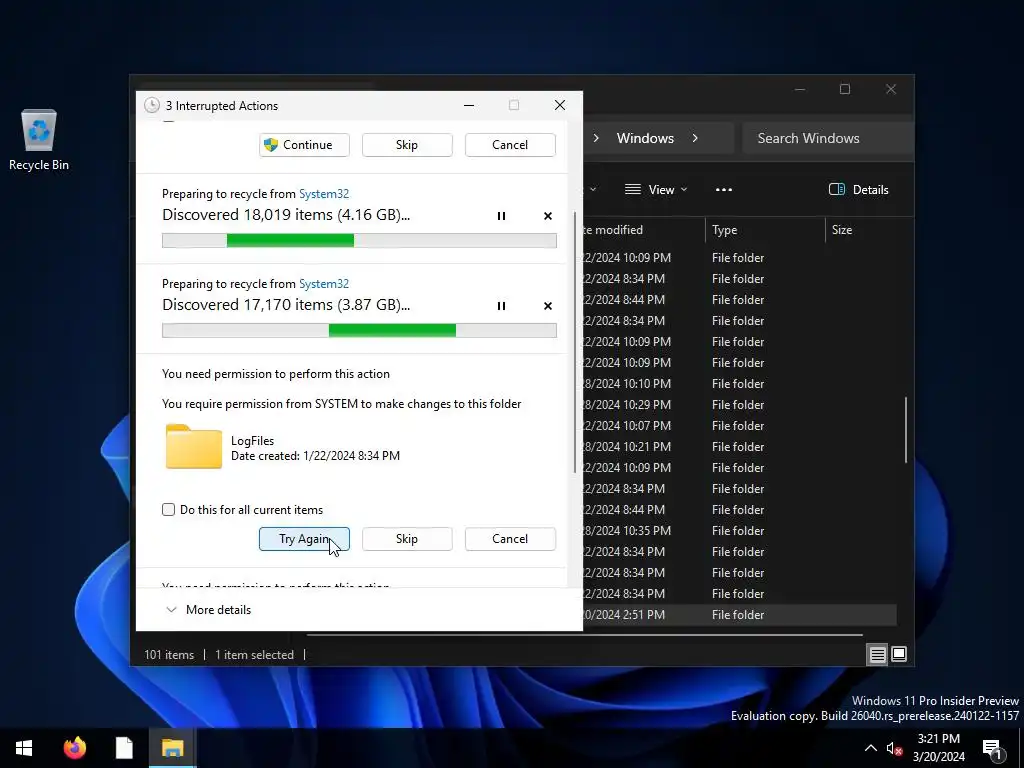The image size is (1024, 768).
Task: Check Do this for all current items
Action: [x=168, y=510]
